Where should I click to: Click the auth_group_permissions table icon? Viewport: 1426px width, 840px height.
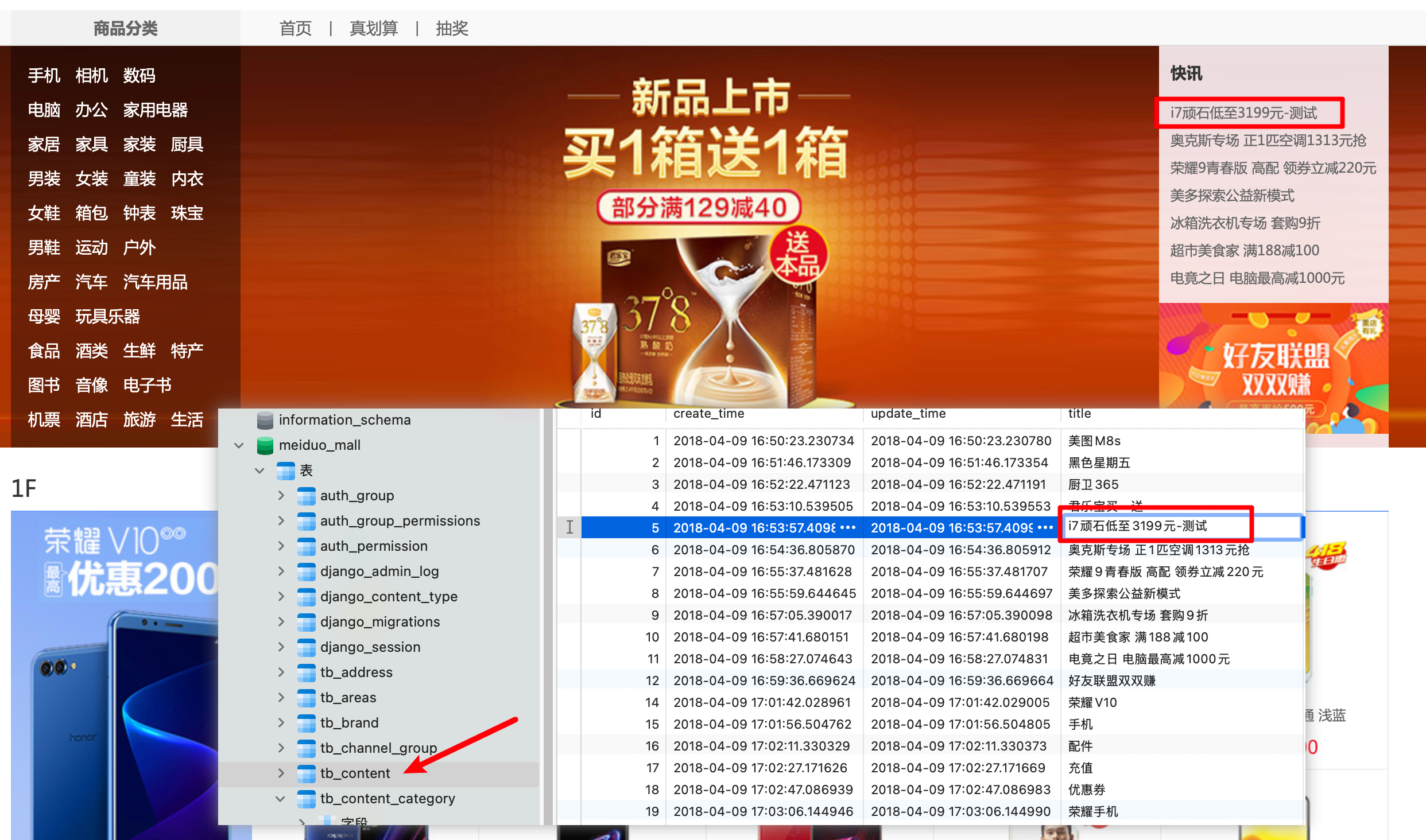point(306,521)
